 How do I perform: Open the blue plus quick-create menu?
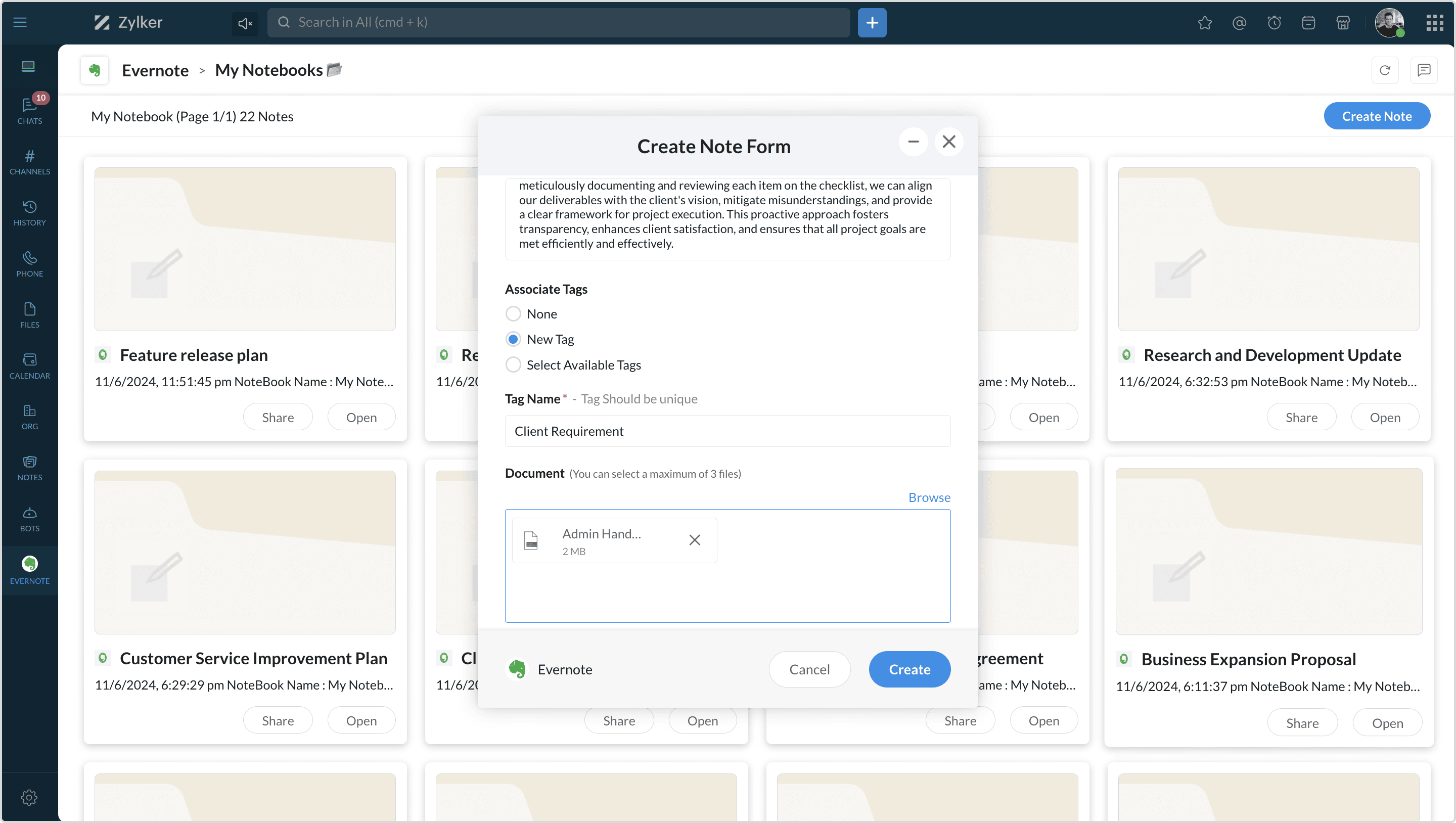[x=872, y=23]
